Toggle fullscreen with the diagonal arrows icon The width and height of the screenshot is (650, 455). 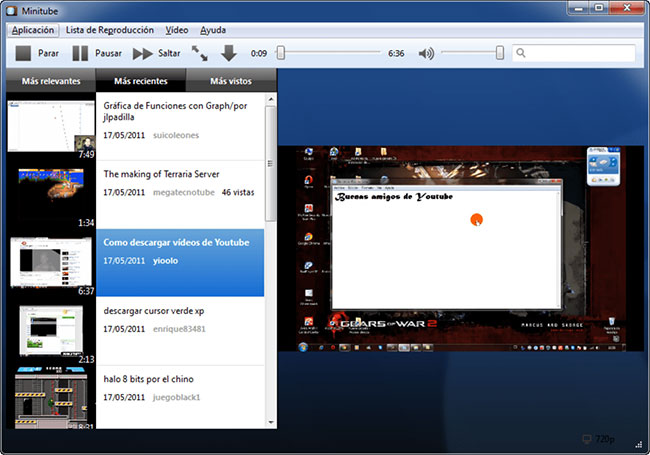pyautogui.click(x=200, y=53)
